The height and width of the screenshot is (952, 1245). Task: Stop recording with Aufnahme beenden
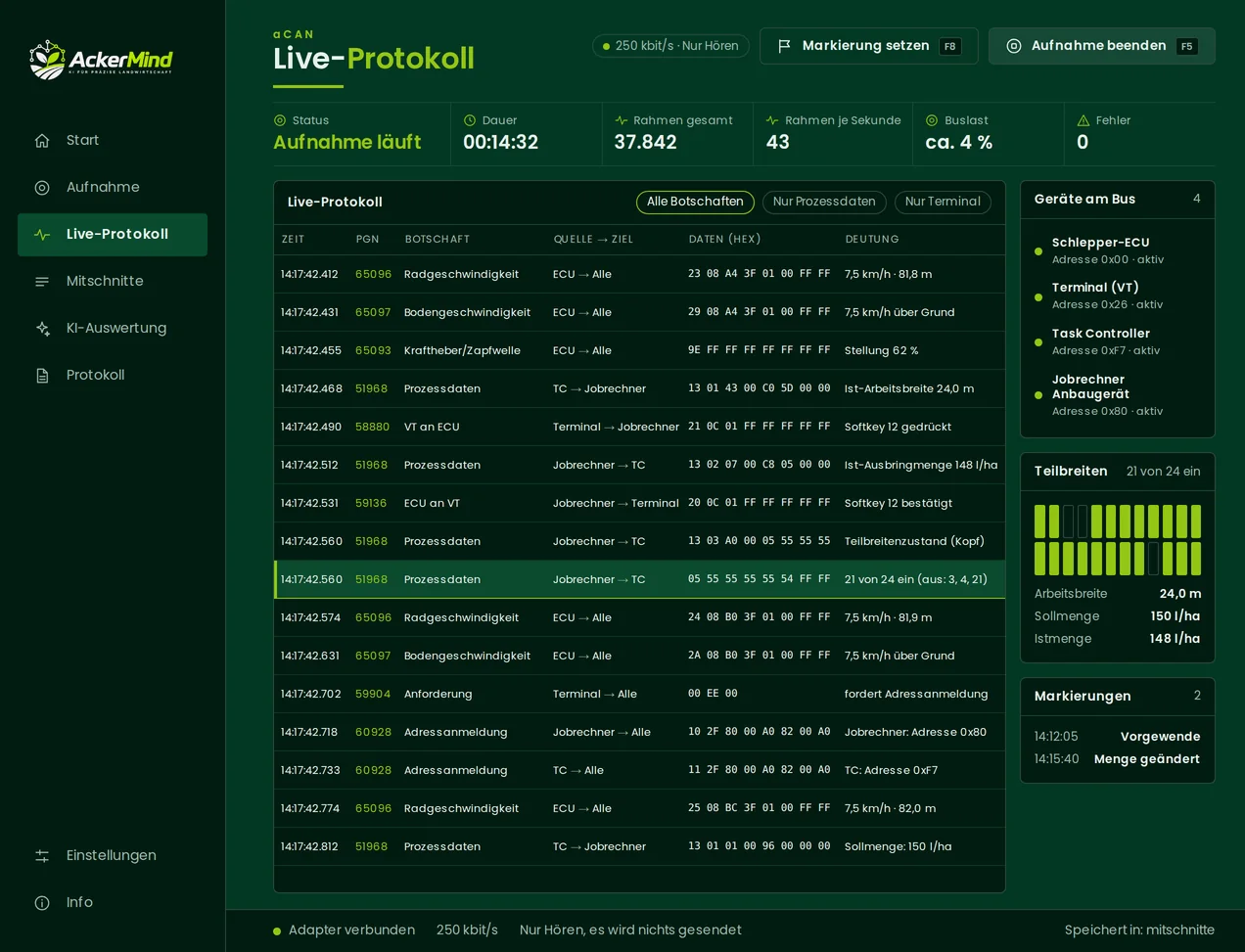pos(1102,46)
